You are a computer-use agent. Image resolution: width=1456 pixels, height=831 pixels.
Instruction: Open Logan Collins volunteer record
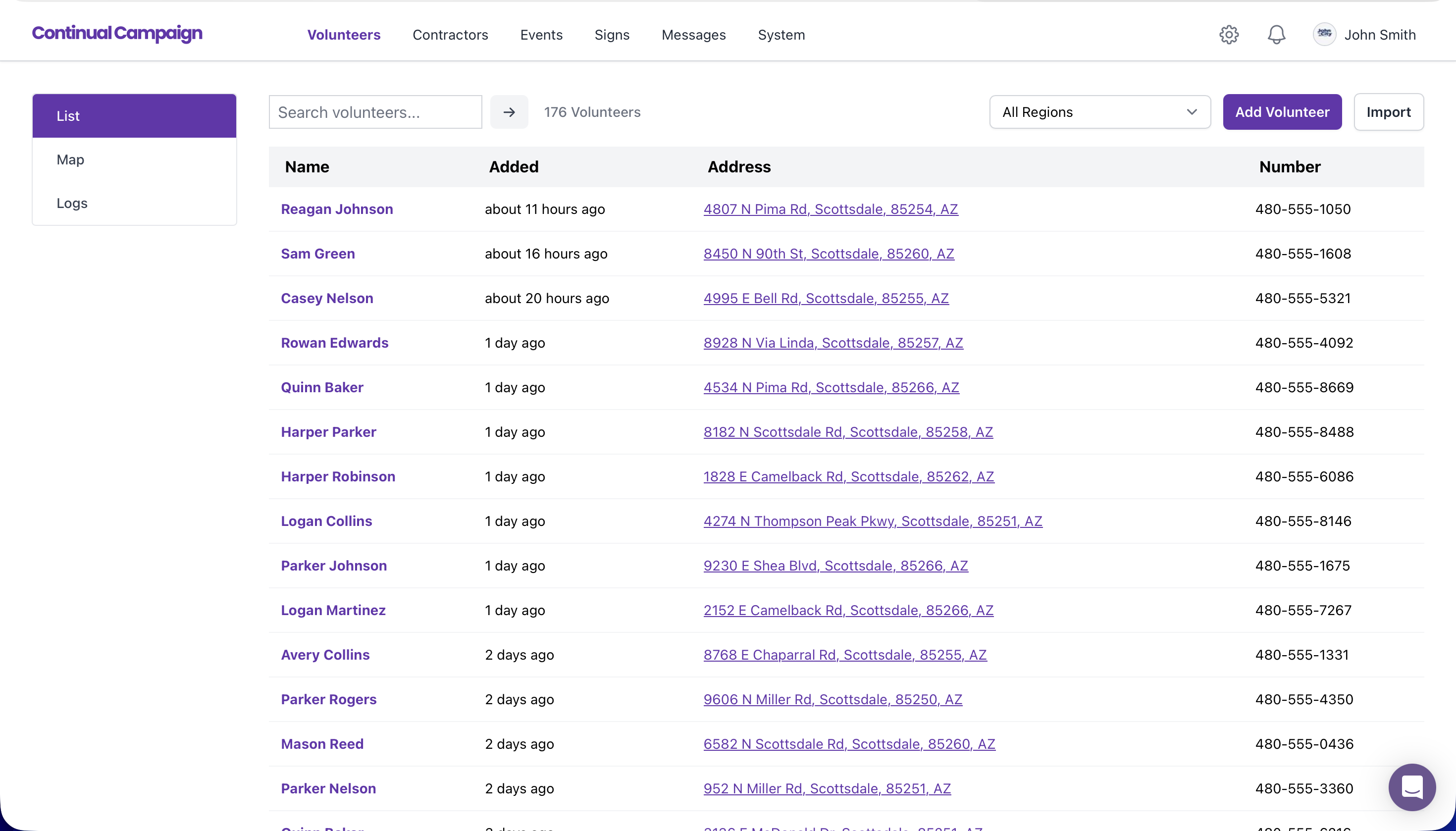(326, 521)
